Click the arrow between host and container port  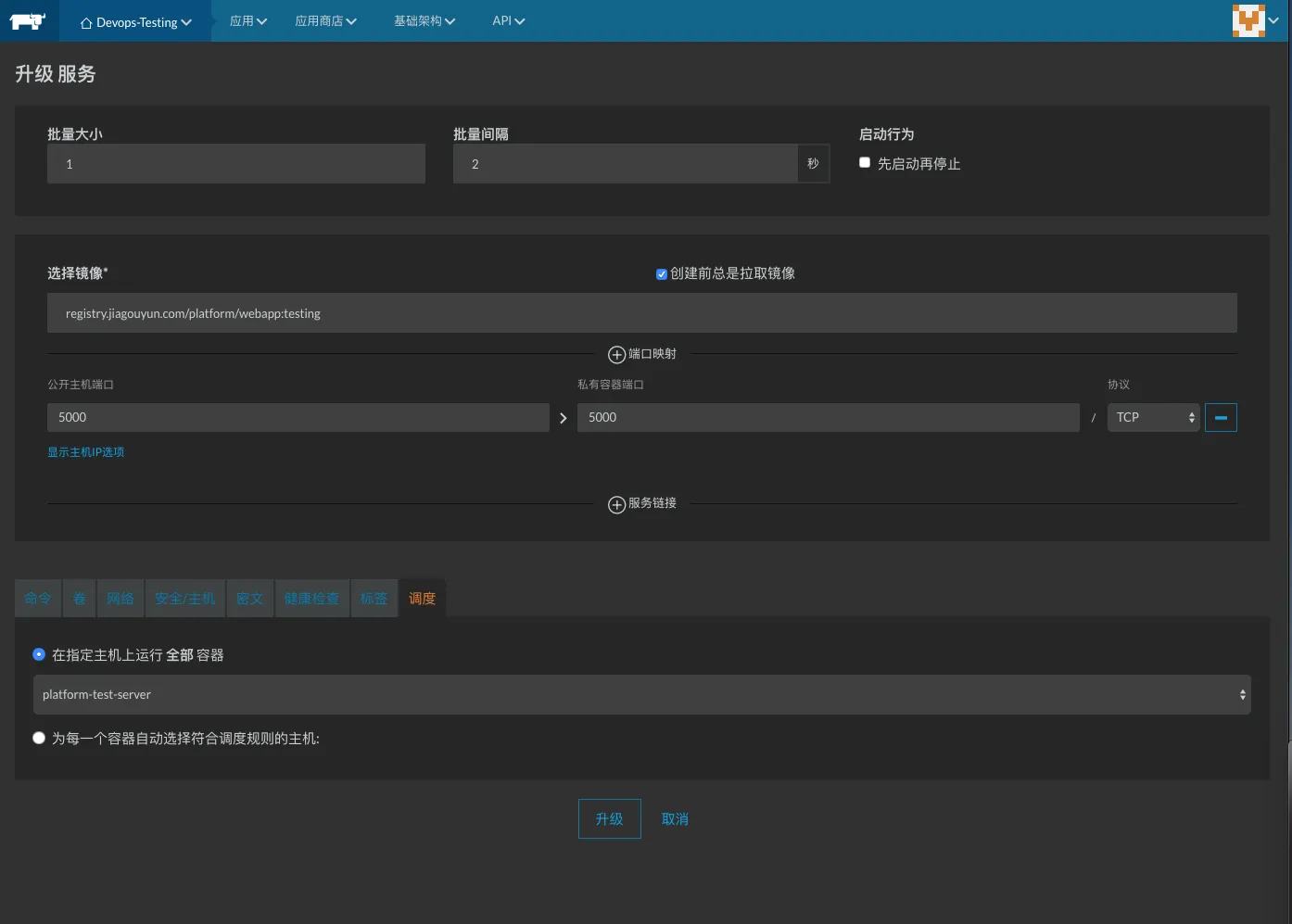(563, 418)
